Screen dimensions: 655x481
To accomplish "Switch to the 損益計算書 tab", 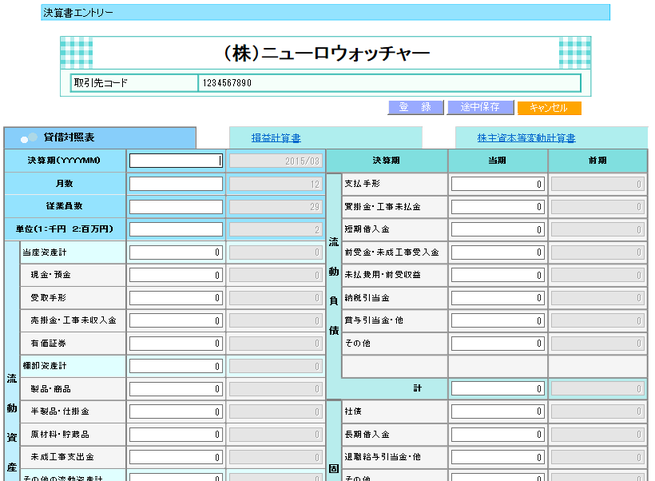I will click(x=276, y=138).
